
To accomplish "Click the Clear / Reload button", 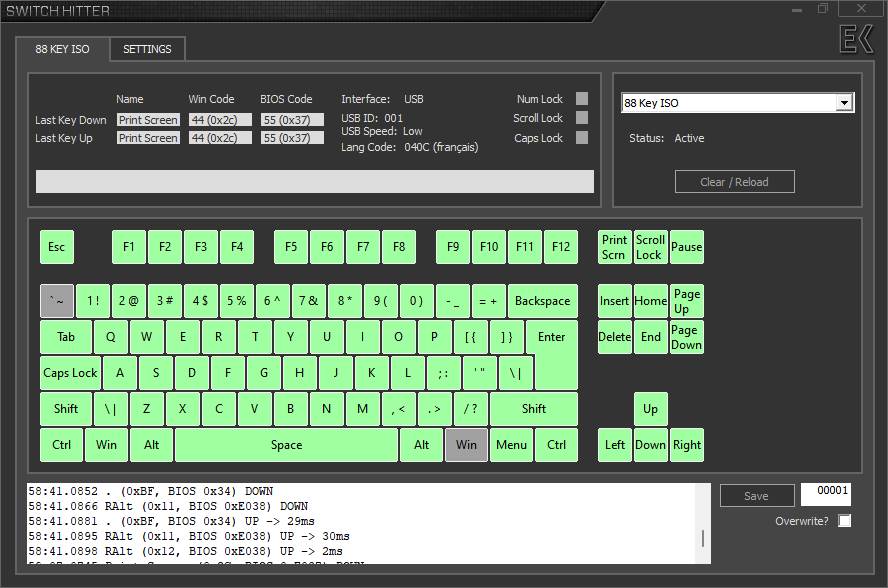I will pyautogui.click(x=735, y=182).
